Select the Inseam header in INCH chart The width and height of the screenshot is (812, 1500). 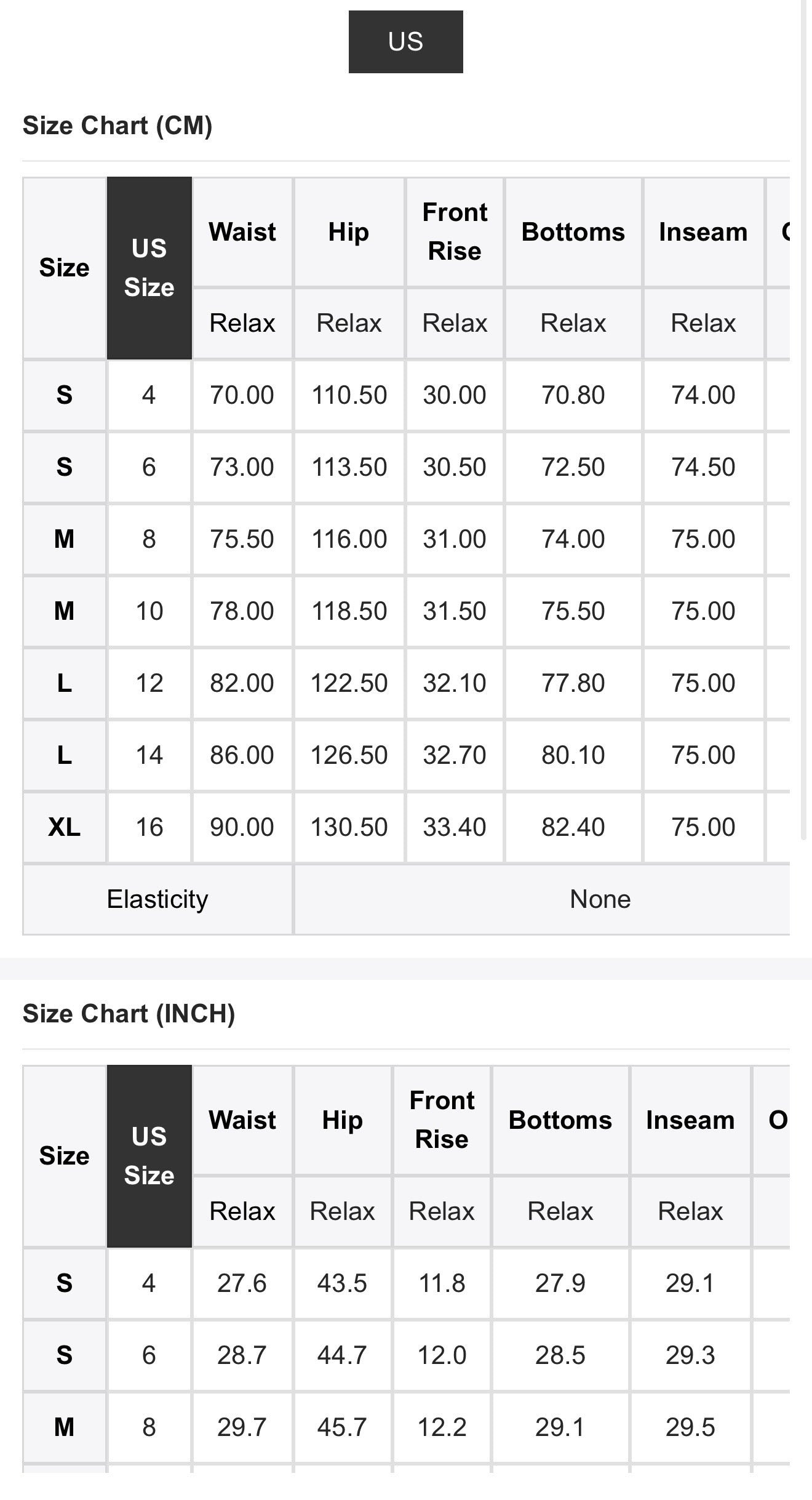[x=690, y=1120]
